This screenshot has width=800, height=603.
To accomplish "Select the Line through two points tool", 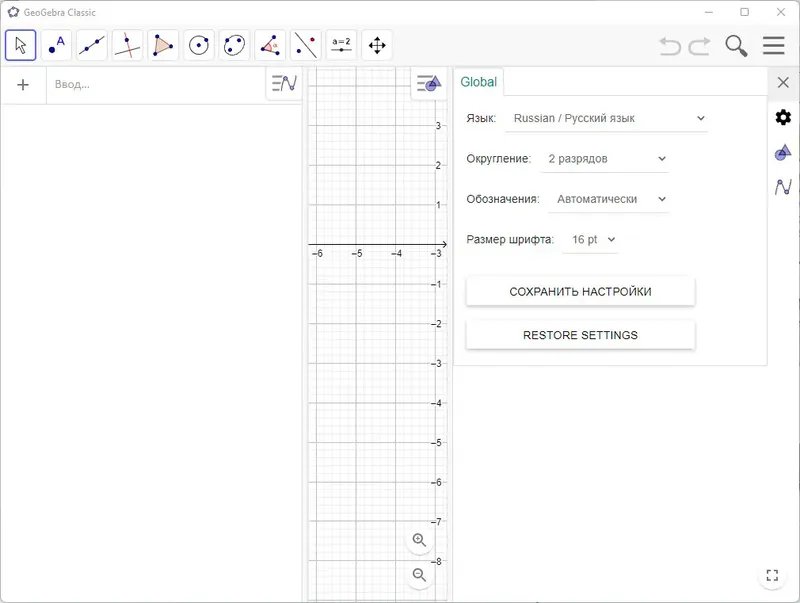I will coord(92,45).
